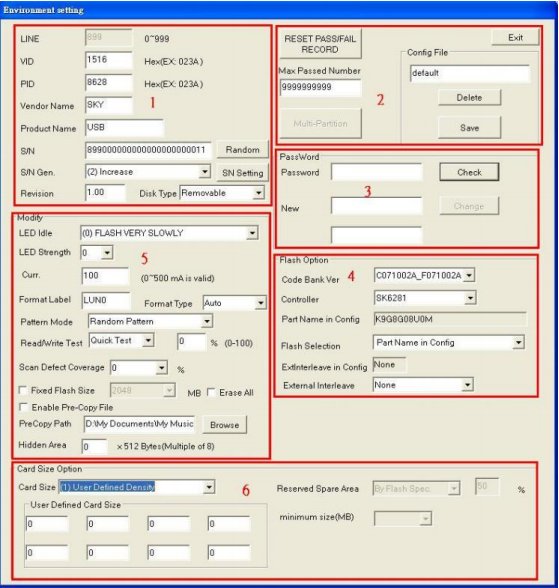
Task: Click the VID input field
Action: click(x=109, y=60)
